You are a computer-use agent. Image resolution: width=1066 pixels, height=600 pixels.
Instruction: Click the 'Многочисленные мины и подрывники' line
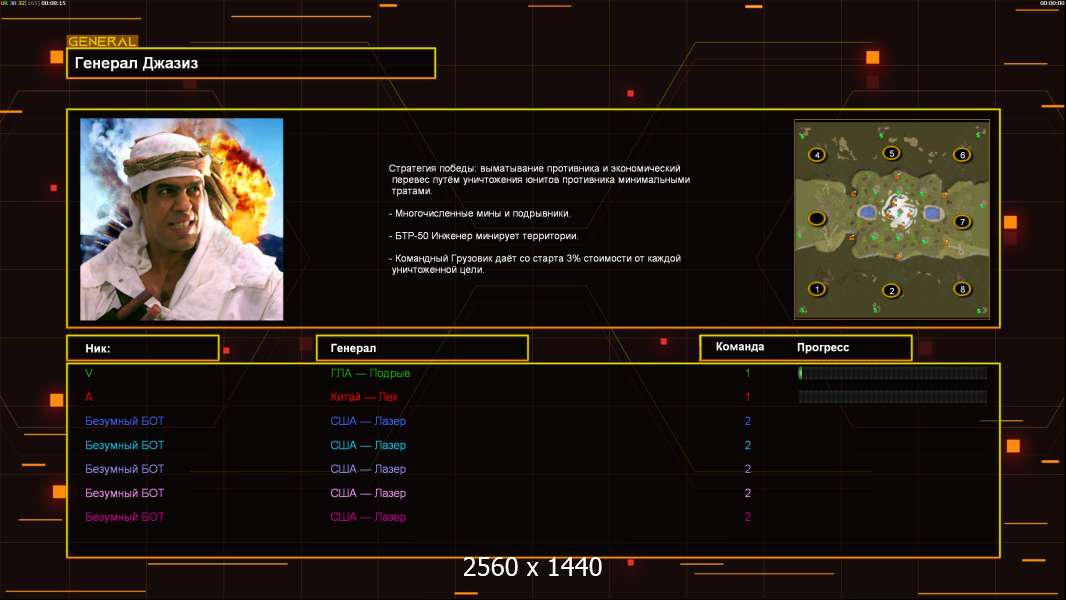coord(480,213)
